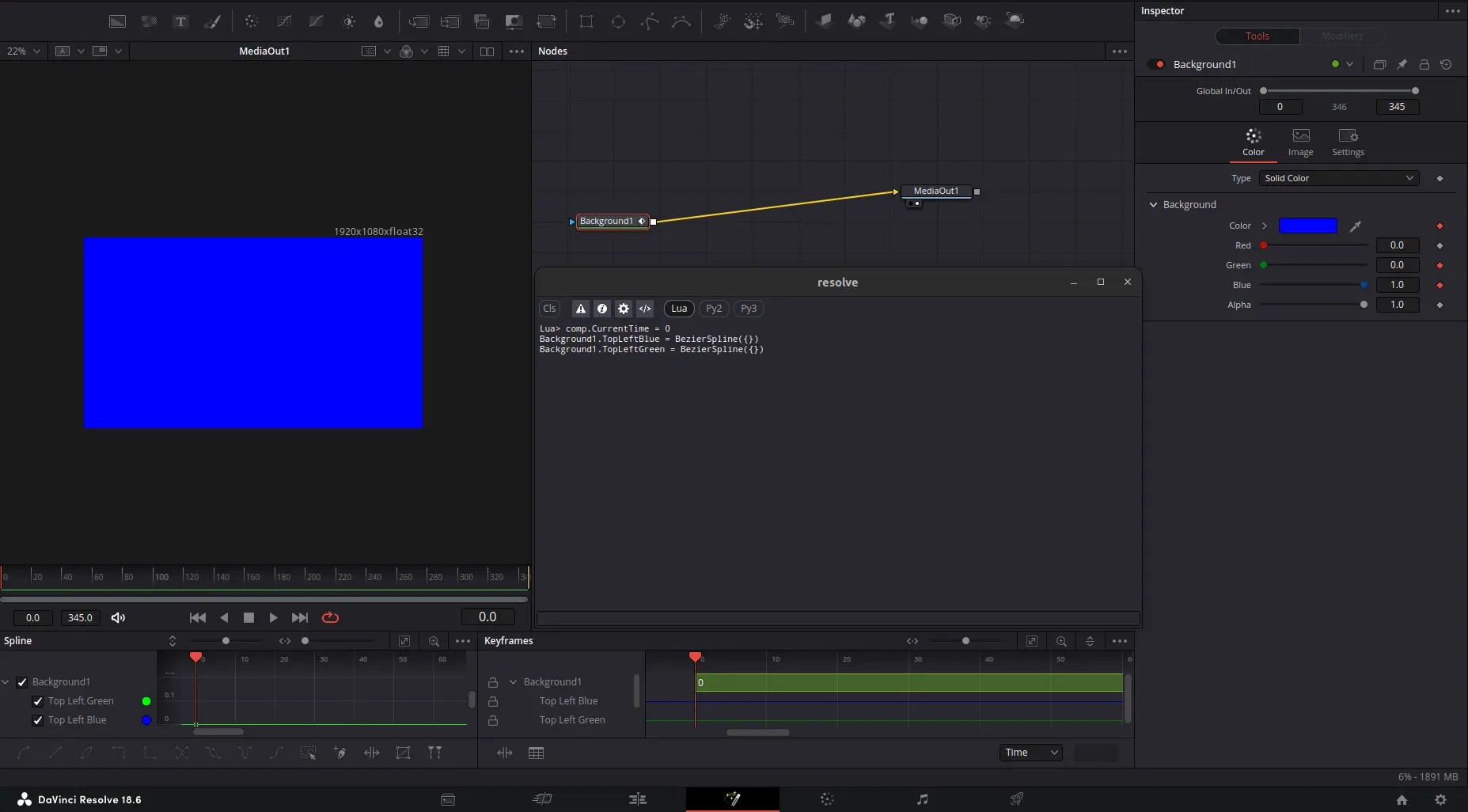Image resolution: width=1468 pixels, height=812 pixels.
Task: Toggle Alpha channel keyframe diamond
Action: tap(1440, 305)
